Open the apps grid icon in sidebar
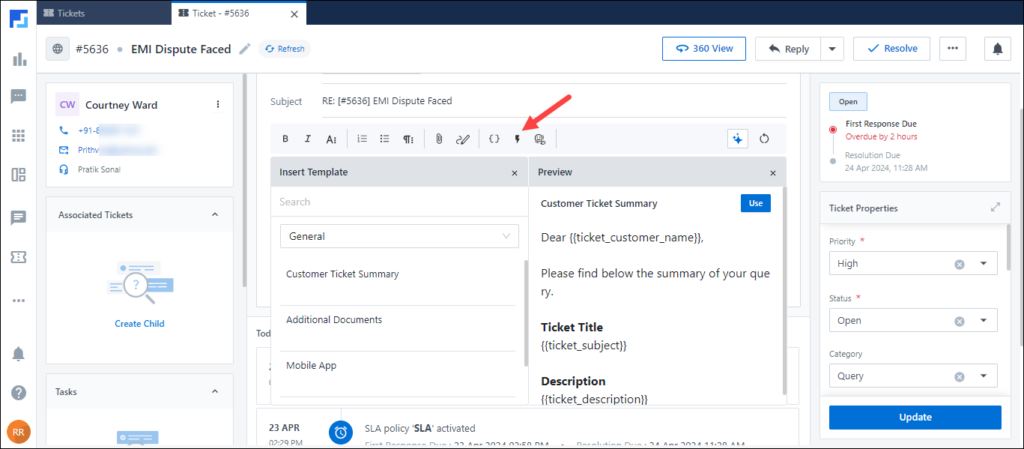Screen dimensions: 1024x449 pyautogui.click(x=19, y=136)
